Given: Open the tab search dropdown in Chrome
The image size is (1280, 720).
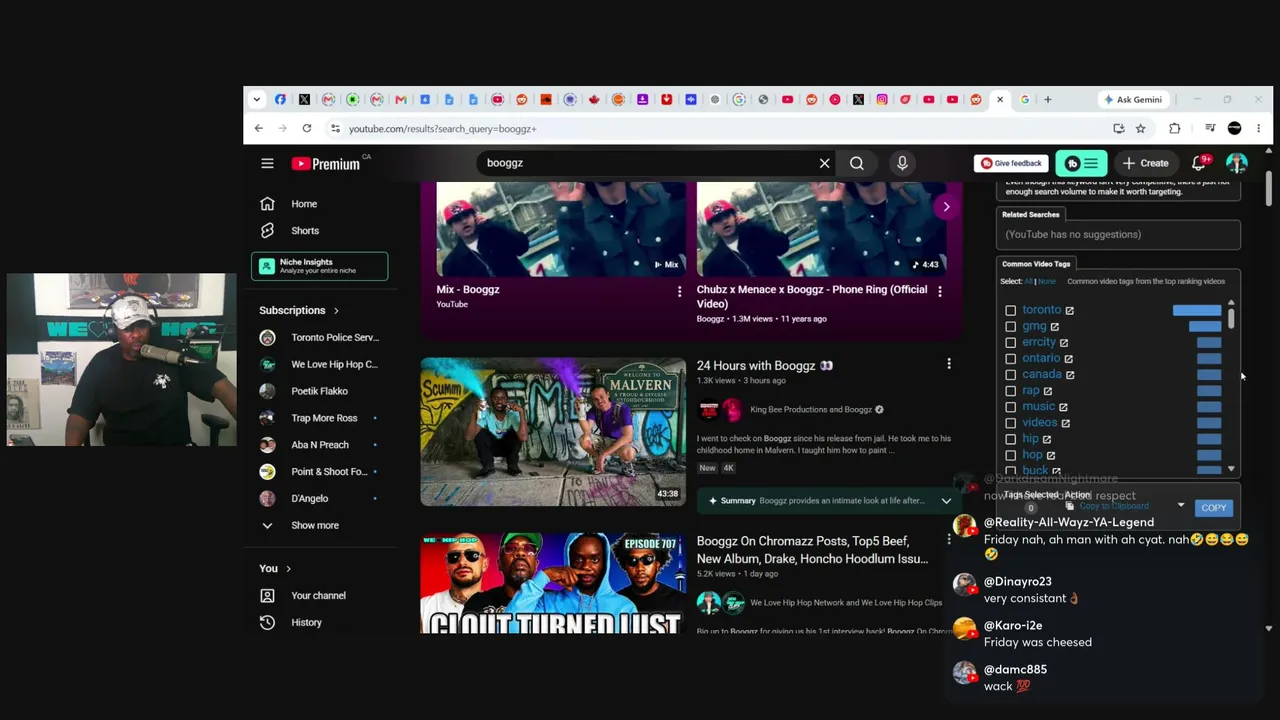Looking at the screenshot, I should pyautogui.click(x=257, y=99).
